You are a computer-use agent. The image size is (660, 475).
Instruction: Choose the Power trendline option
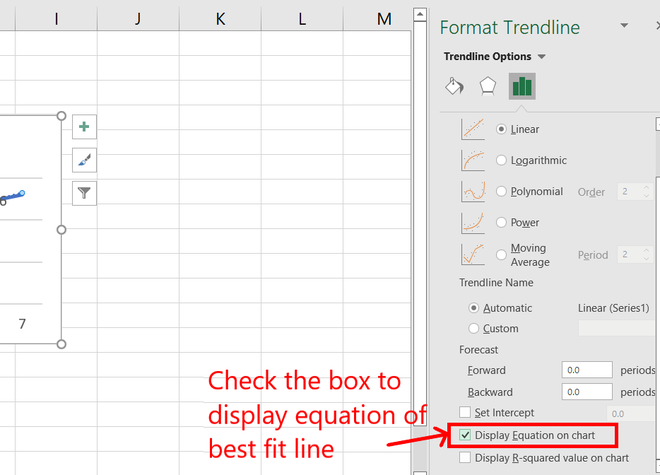pos(501,222)
